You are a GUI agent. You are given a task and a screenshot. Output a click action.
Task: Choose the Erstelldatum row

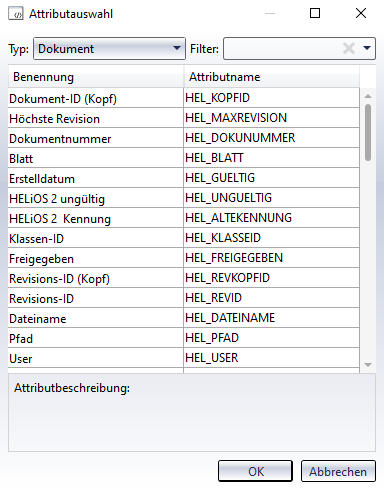pos(184,178)
